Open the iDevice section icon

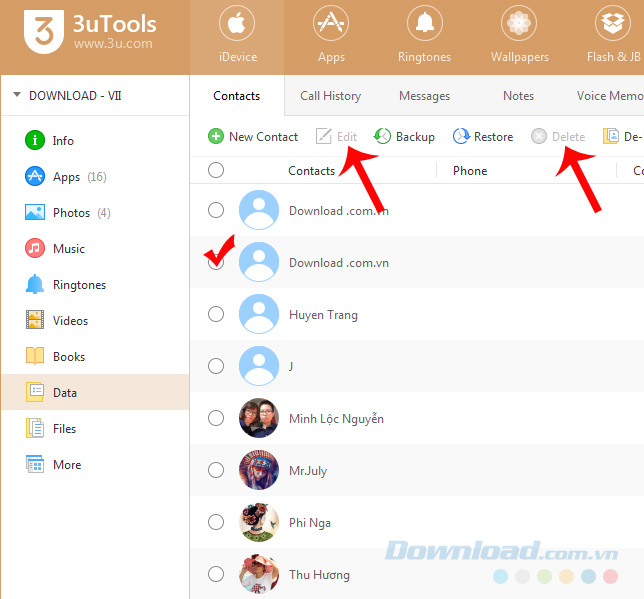point(237,23)
